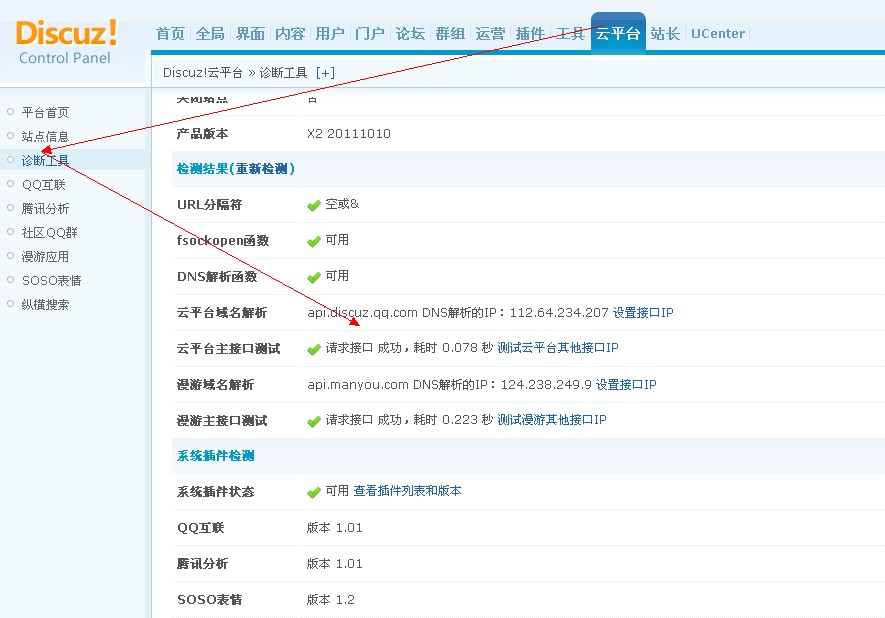The image size is (885, 618).
Task: Open the 工具 top menu
Action: [x=570, y=34]
